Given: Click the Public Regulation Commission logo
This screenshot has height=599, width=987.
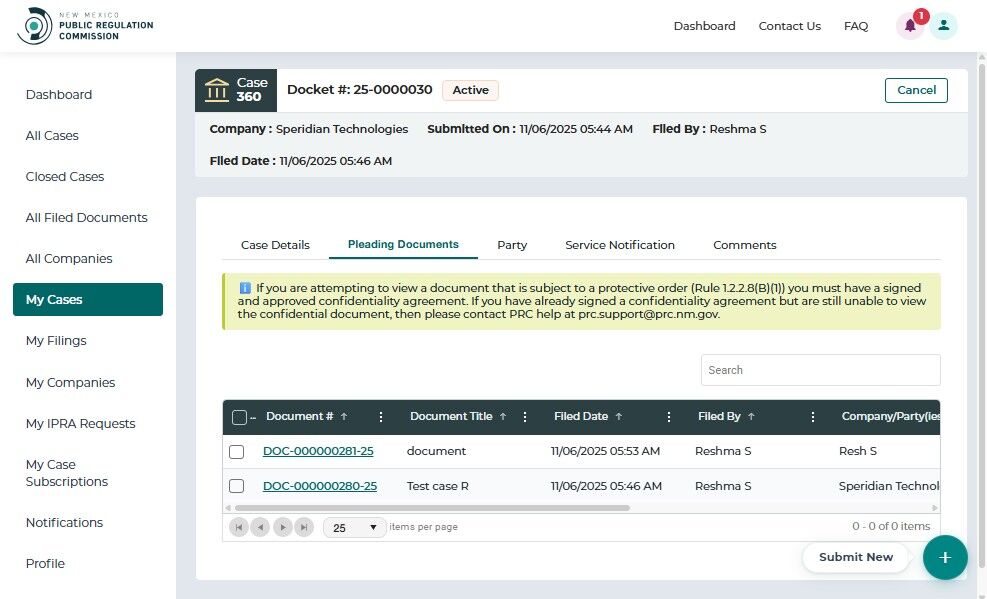Looking at the screenshot, I should [x=85, y=26].
